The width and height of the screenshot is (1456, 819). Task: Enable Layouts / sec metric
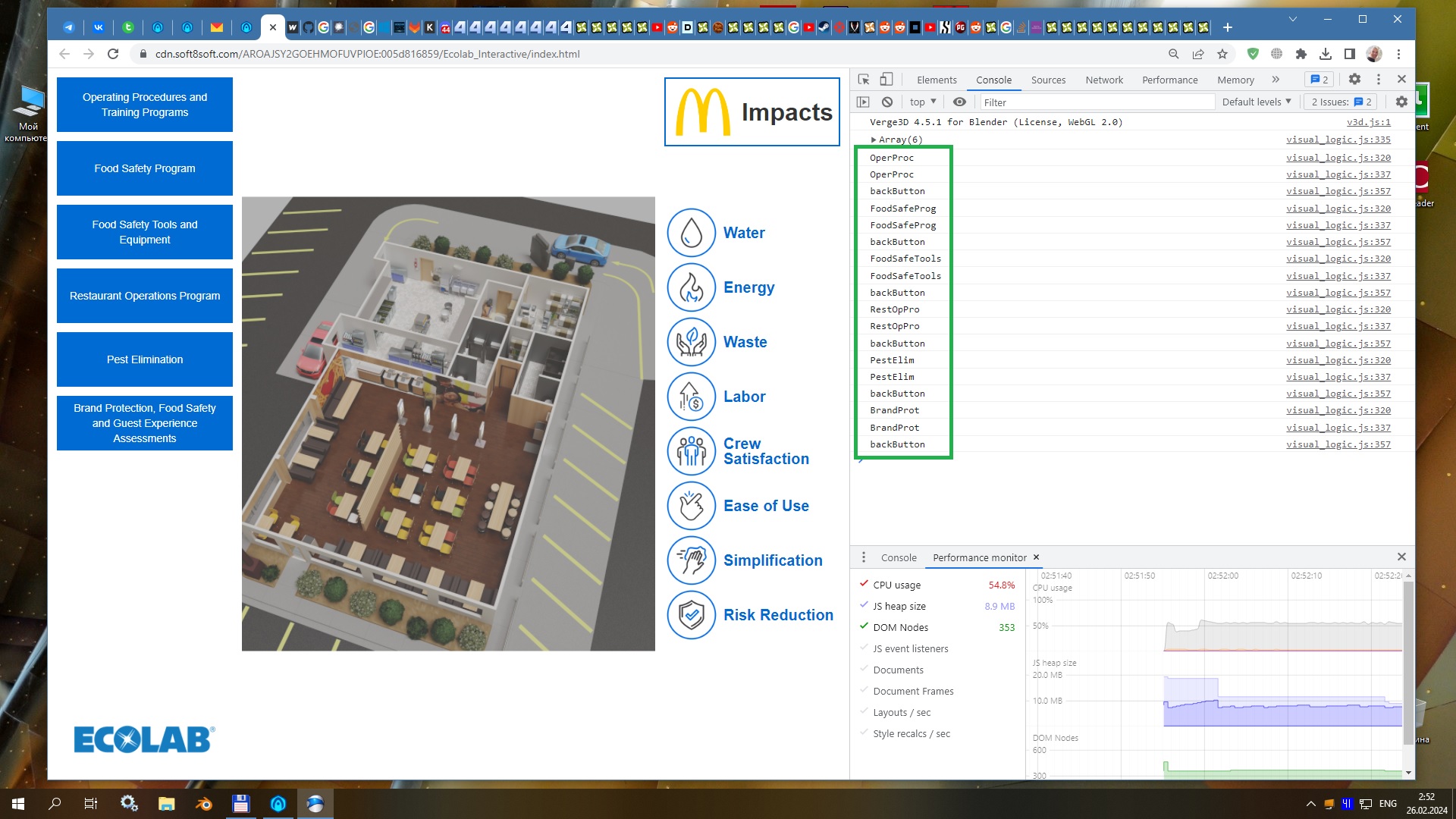864,711
